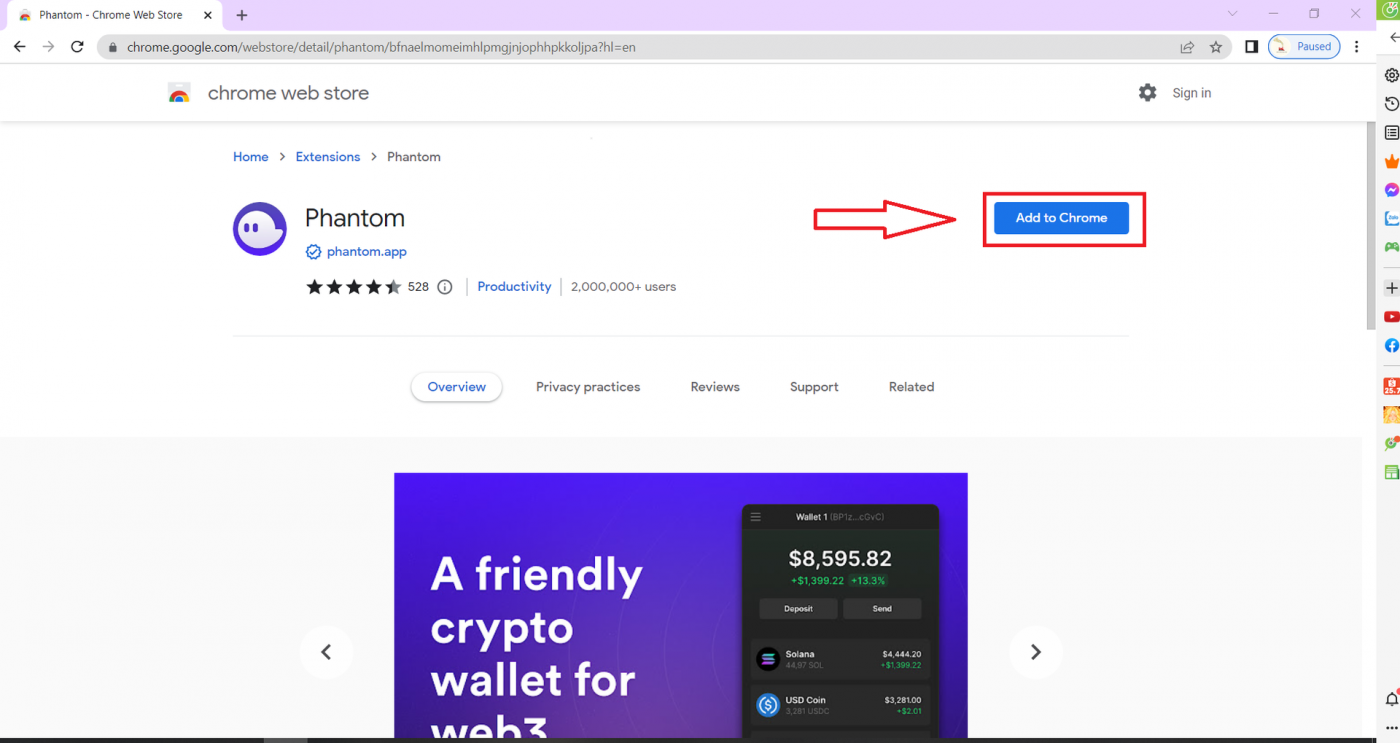Open Messenger in the sidebar

pos(1391,190)
